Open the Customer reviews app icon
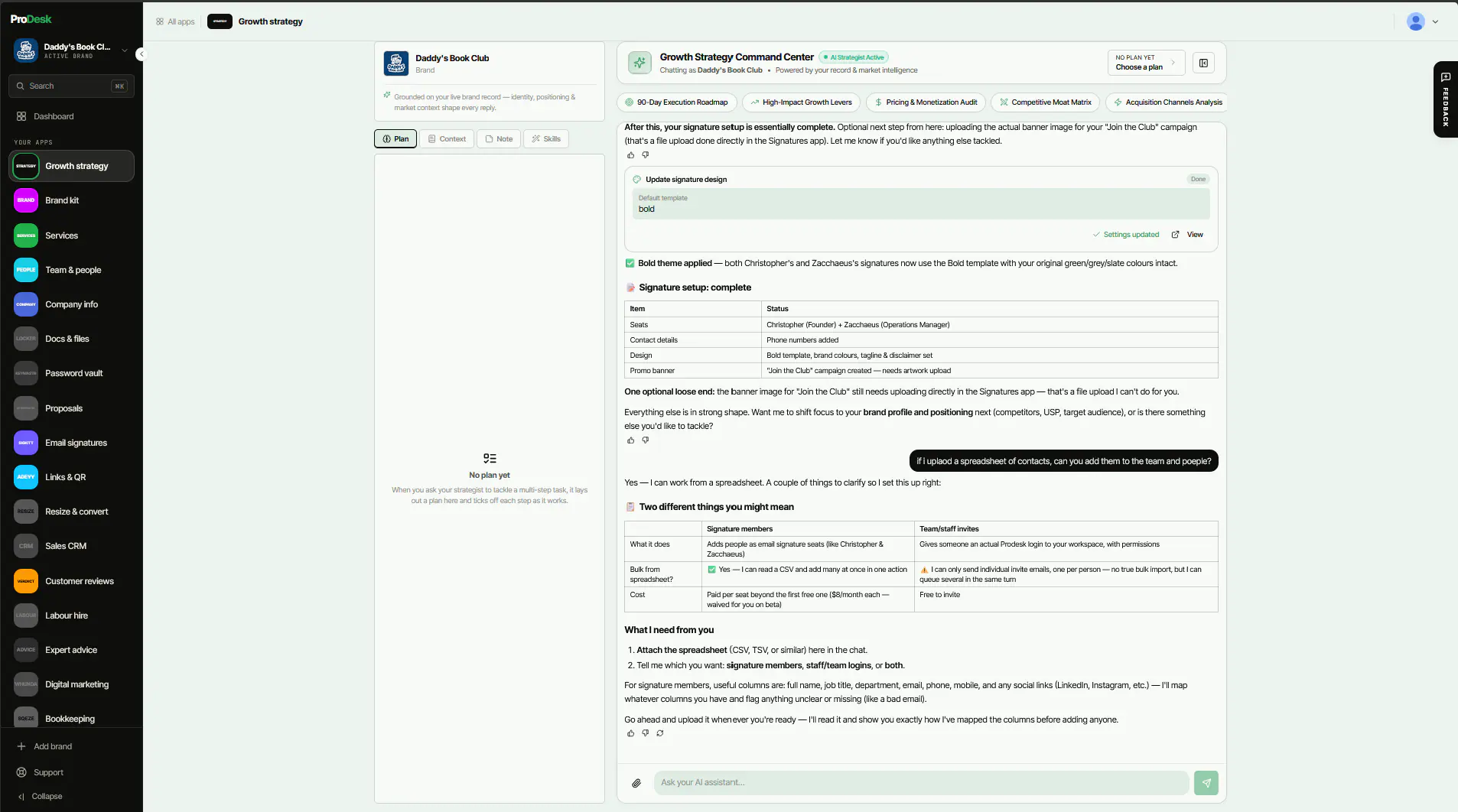Screen dimensions: 1458x812 26,581
